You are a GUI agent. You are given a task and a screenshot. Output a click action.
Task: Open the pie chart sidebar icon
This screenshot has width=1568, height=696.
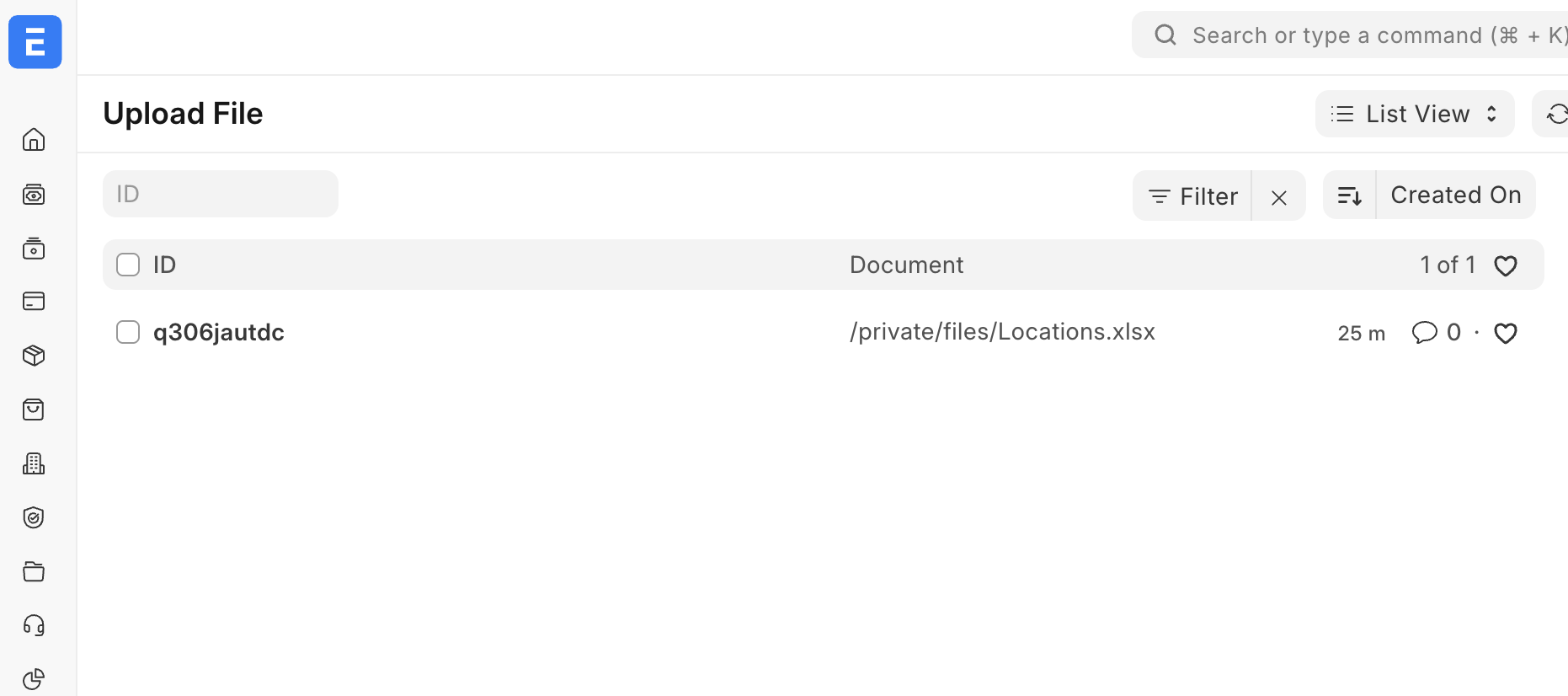click(x=34, y=678)
